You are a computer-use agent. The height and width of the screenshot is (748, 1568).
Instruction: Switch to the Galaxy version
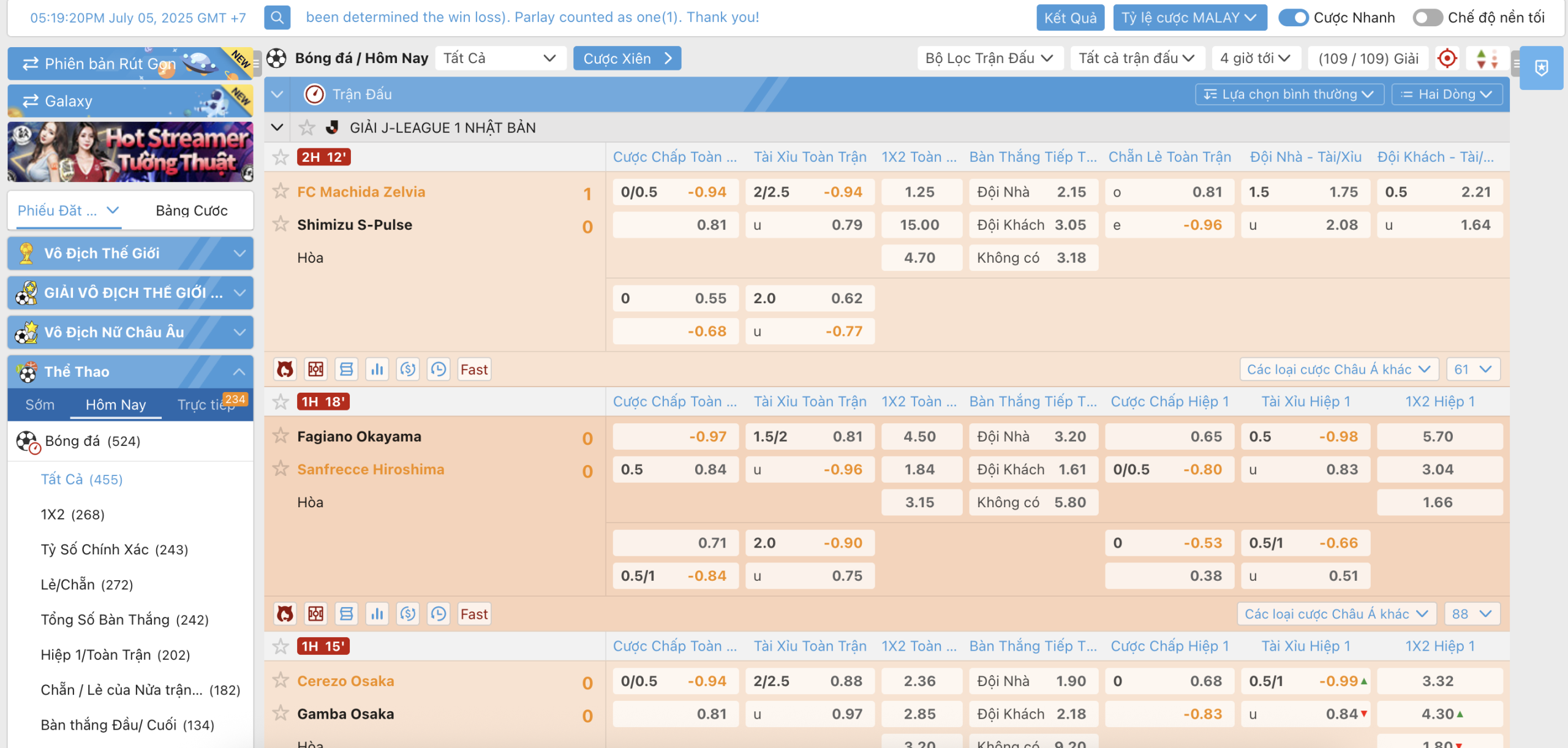point(130,101)
